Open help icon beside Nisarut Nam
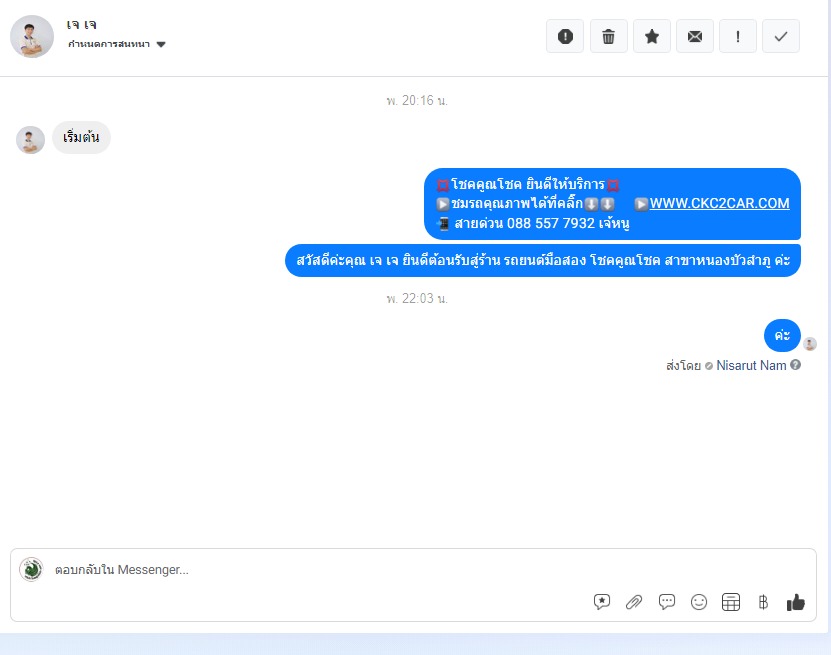Viewport: 831px width, 655px height. click(795, 365)
